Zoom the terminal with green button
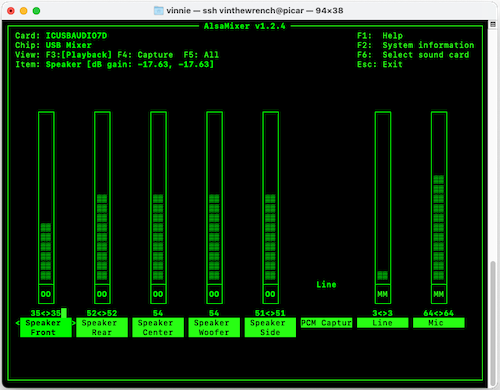 (x=36, y=11)
